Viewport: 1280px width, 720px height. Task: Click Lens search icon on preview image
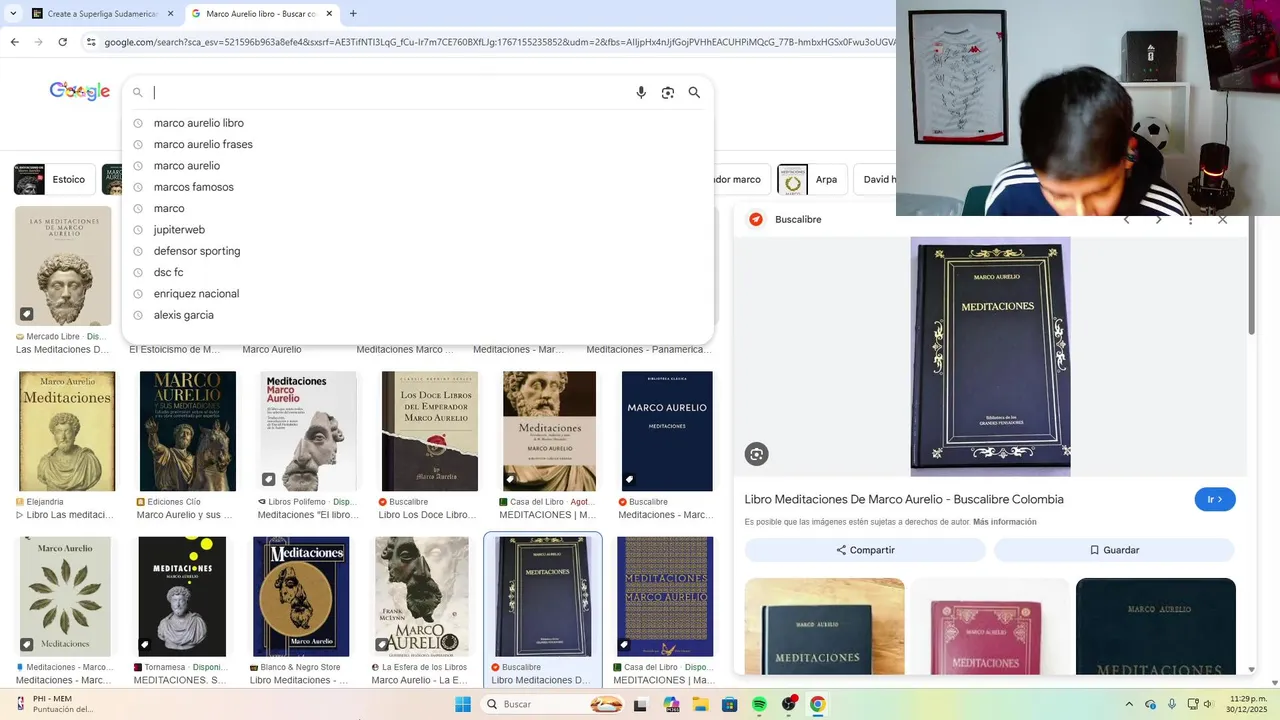pyautogui.click(x=756, y=454)
